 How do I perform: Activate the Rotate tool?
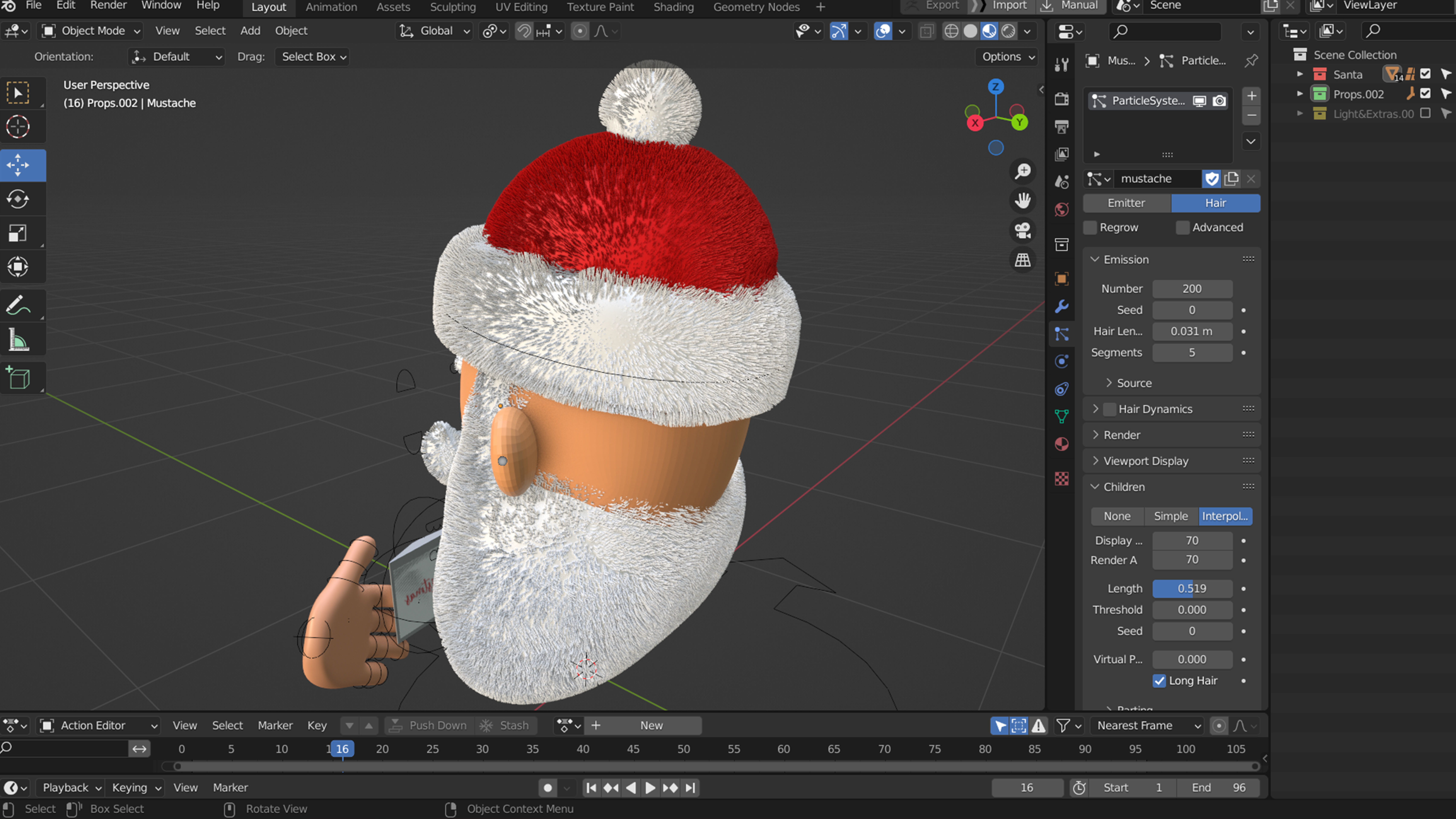click(18, 199)
